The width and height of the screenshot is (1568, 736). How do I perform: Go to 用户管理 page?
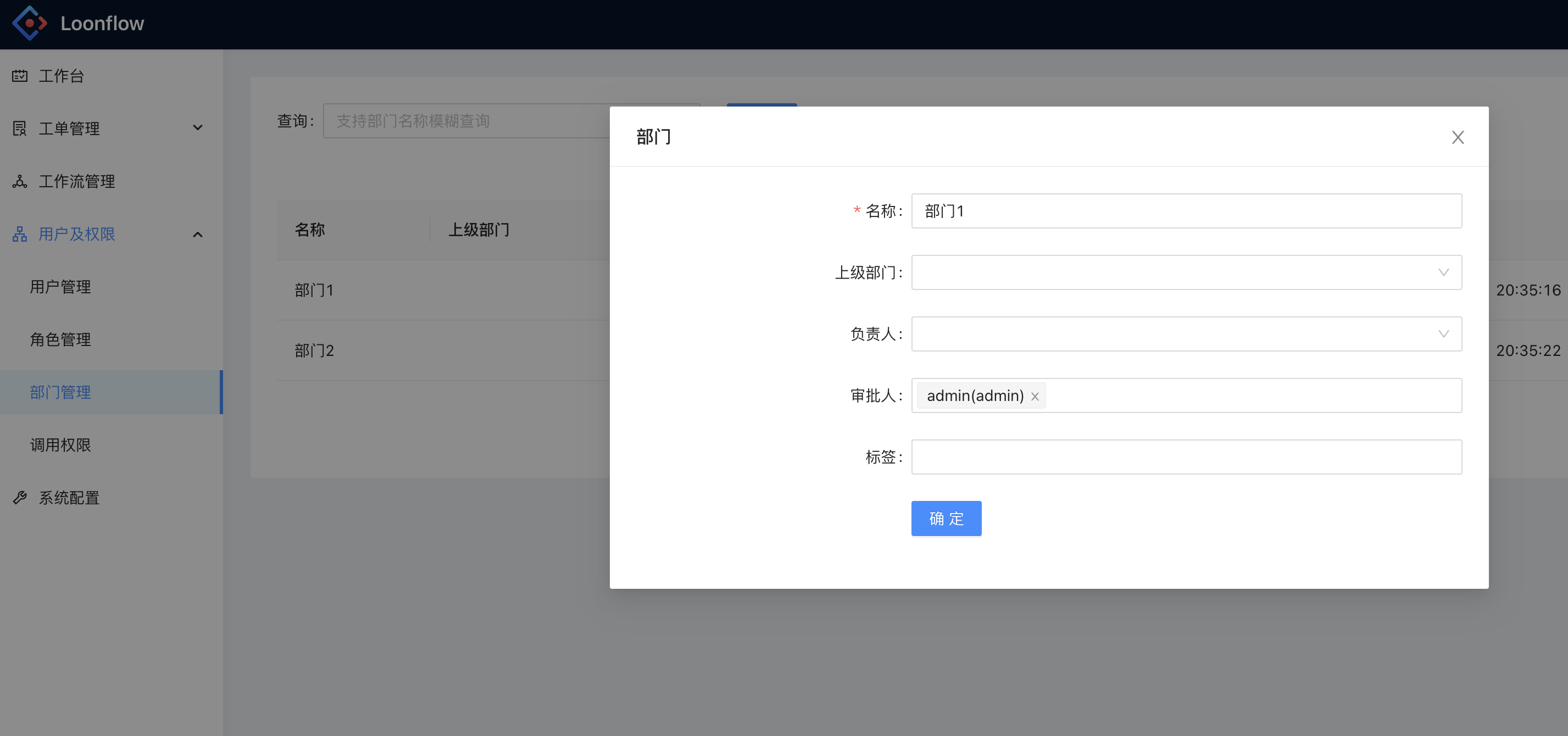(112, 287)
